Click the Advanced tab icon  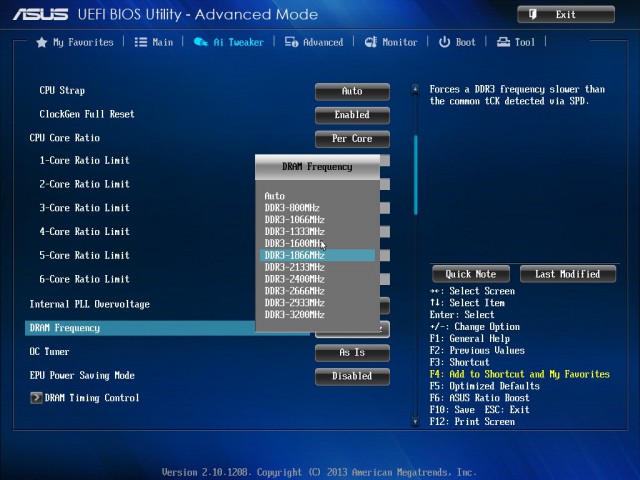click(291, 42)
